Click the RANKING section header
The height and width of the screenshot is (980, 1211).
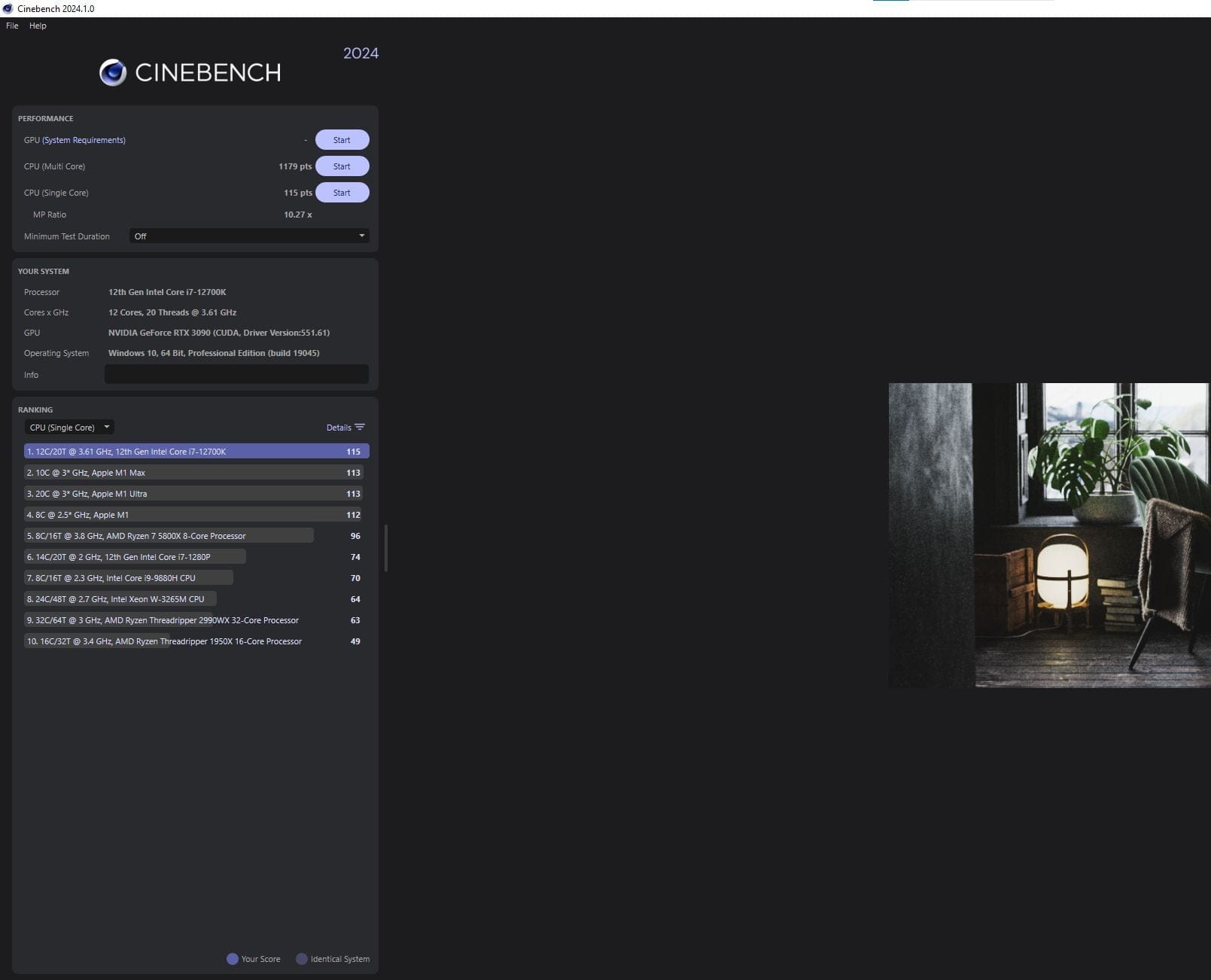(x=35, y=409)
